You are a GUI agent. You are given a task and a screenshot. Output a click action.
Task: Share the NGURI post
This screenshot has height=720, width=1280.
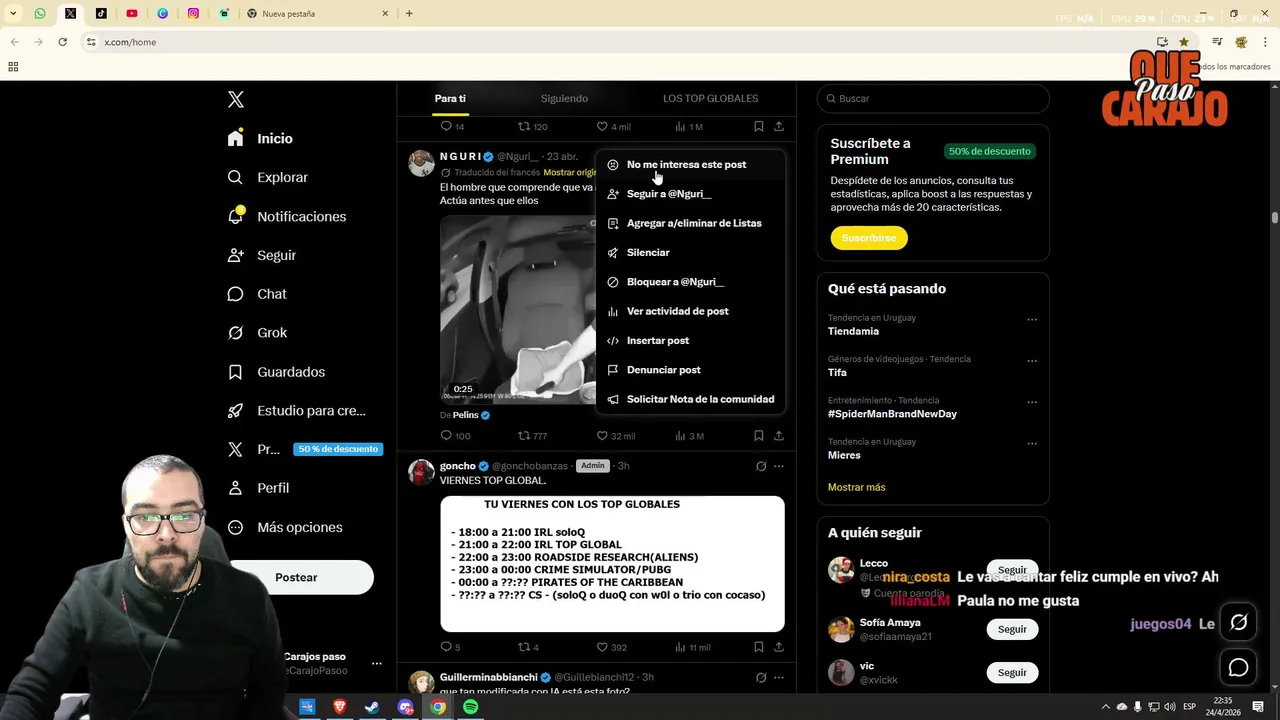tap(779, 436)
